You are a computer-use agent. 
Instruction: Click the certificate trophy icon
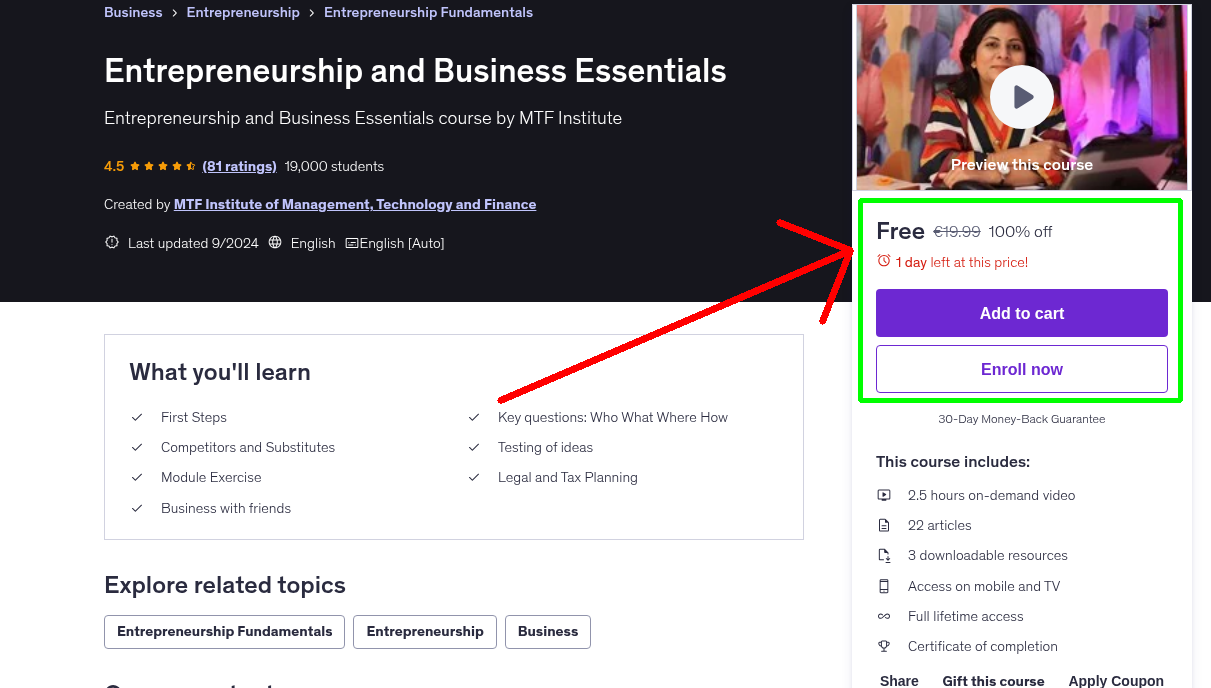884,646
